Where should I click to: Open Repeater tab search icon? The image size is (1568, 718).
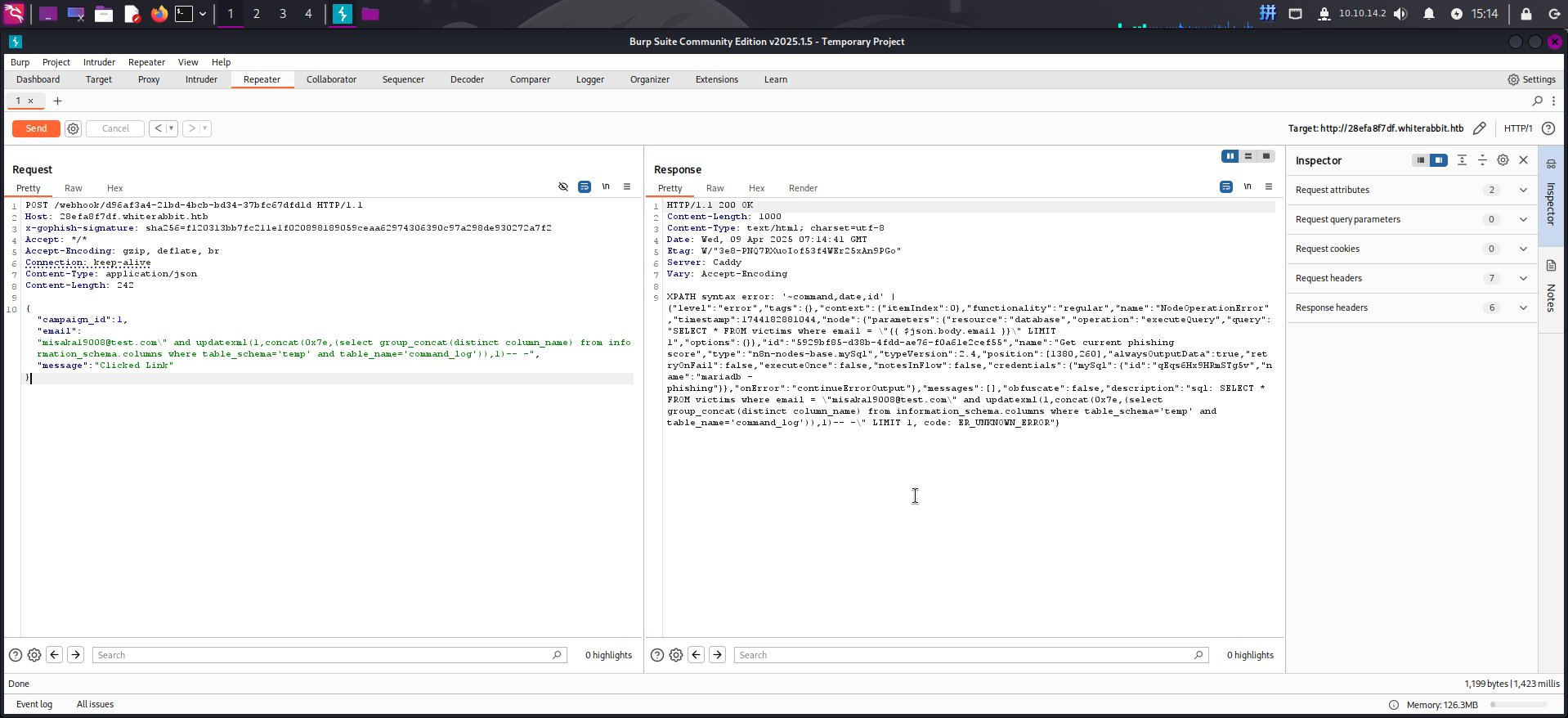click(x=1538, y=101)
